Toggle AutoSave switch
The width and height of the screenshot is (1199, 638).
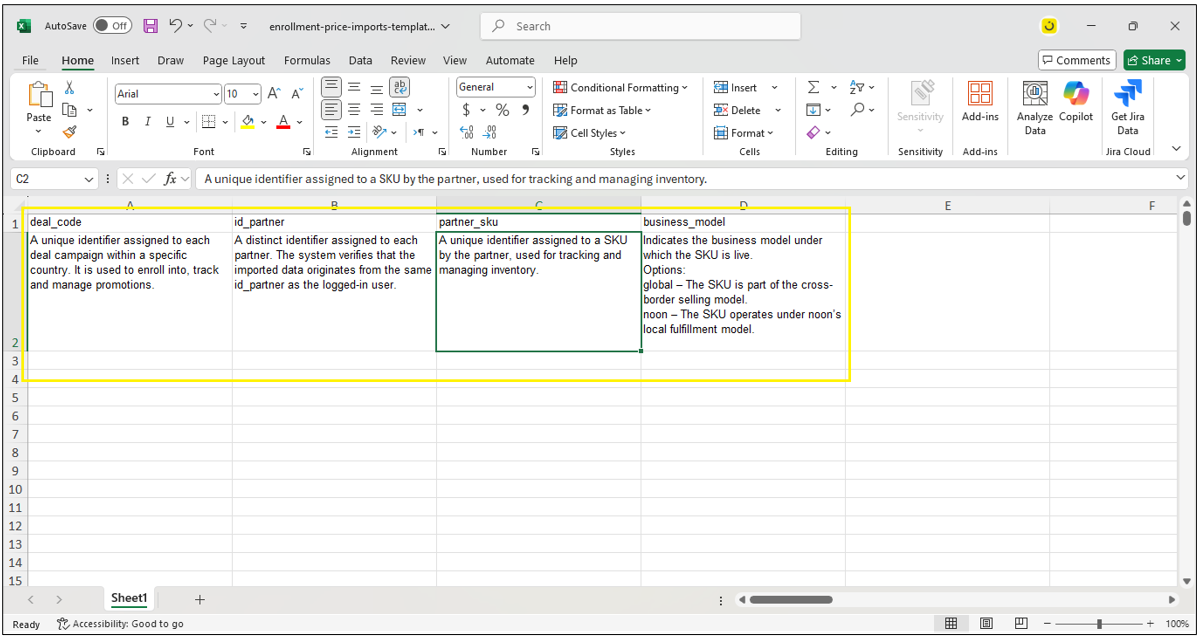point(112,26)
